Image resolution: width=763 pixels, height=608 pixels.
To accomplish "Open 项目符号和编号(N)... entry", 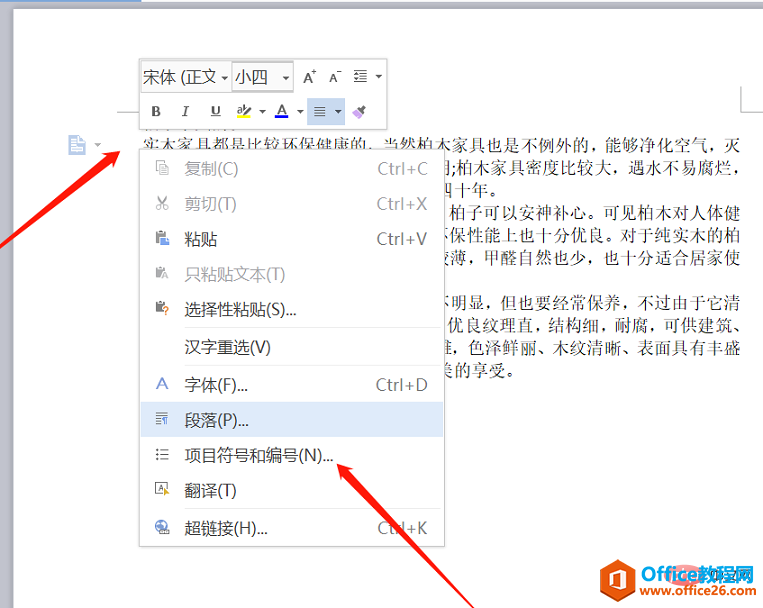I will [x=291, y=455].
